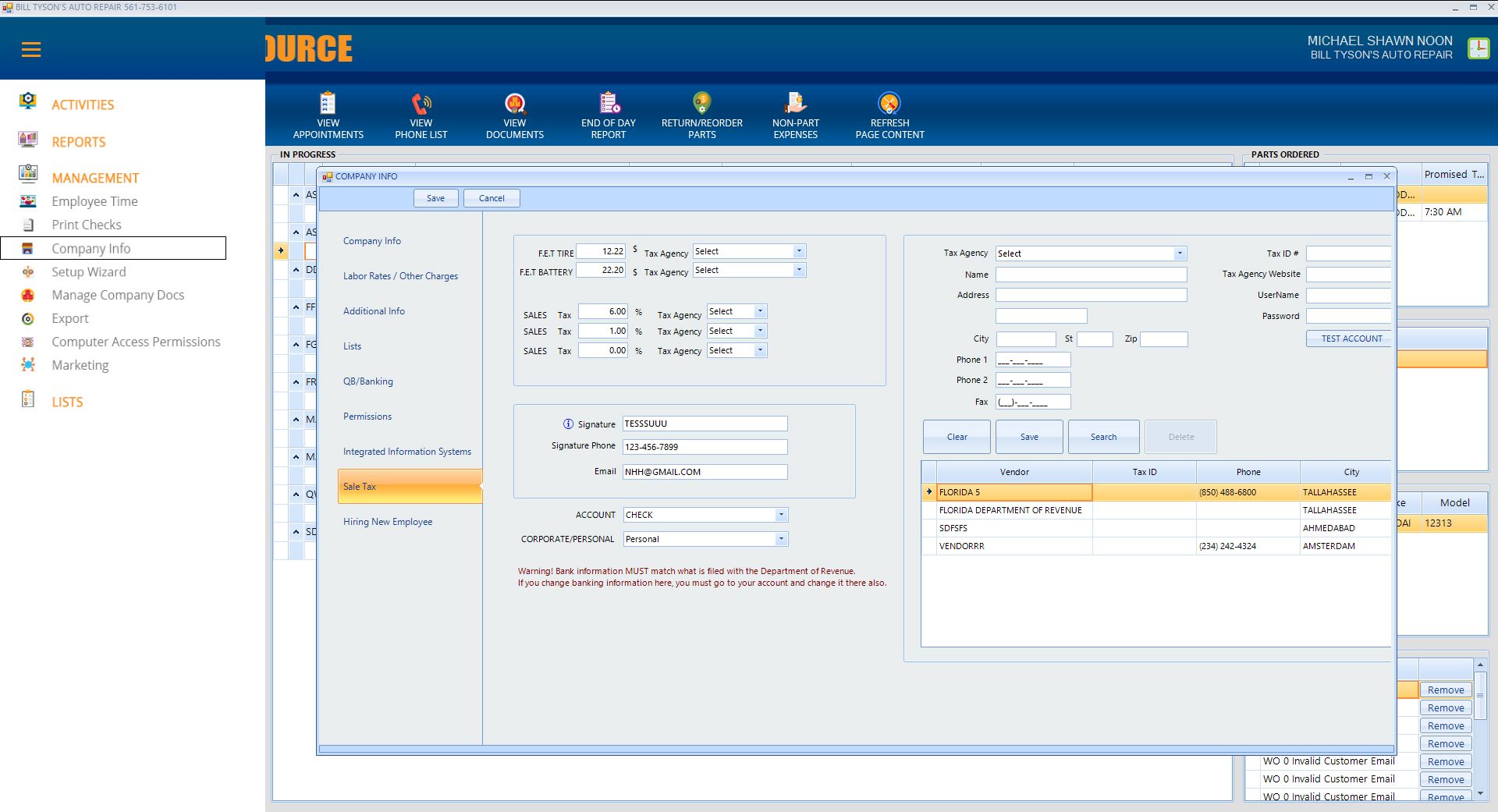
Task: Open the View Phone List icon
Action: coord(421,104)
